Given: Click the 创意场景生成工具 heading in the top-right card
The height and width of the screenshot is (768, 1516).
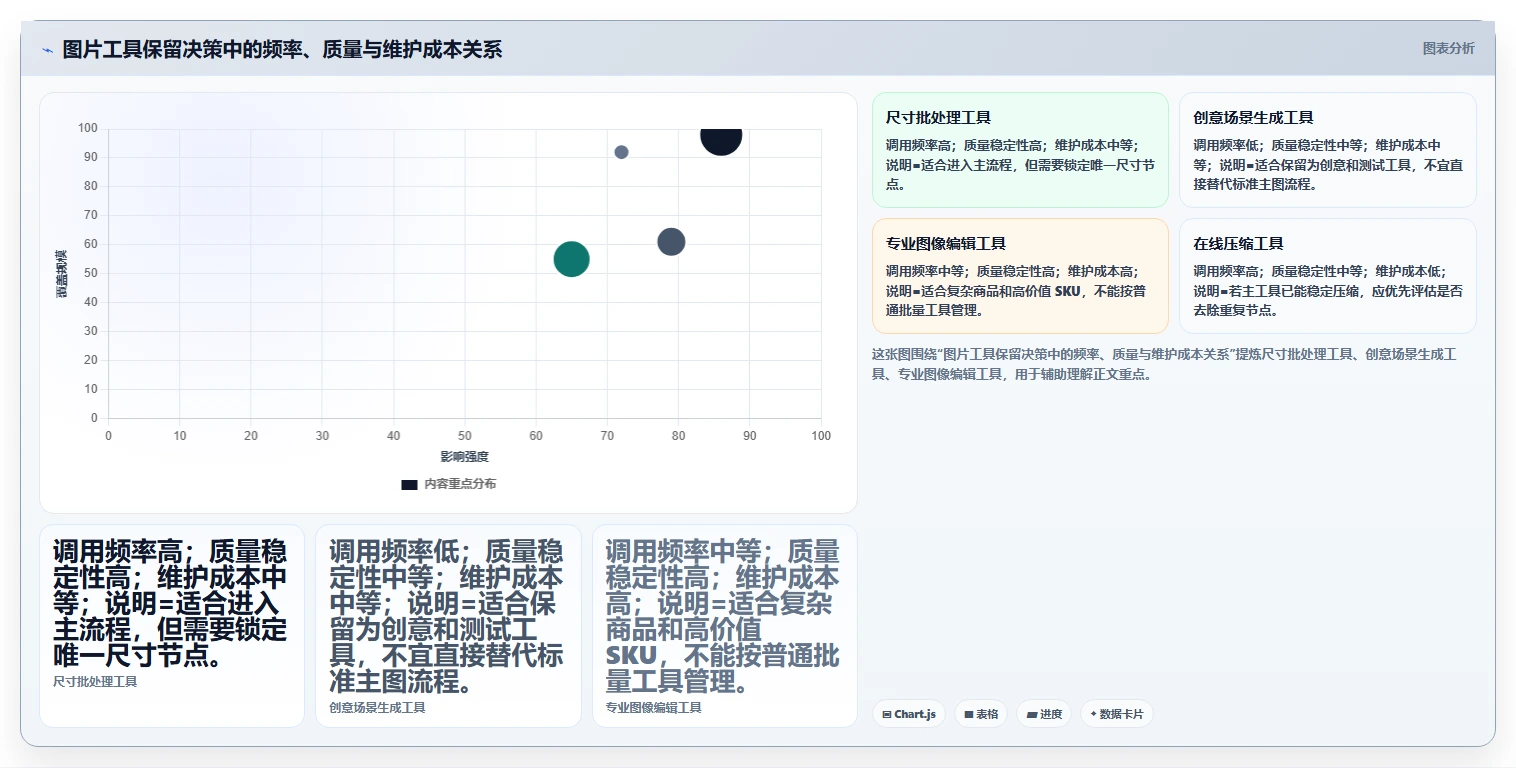Looking at the screenshot, I should coord(1253,117).
